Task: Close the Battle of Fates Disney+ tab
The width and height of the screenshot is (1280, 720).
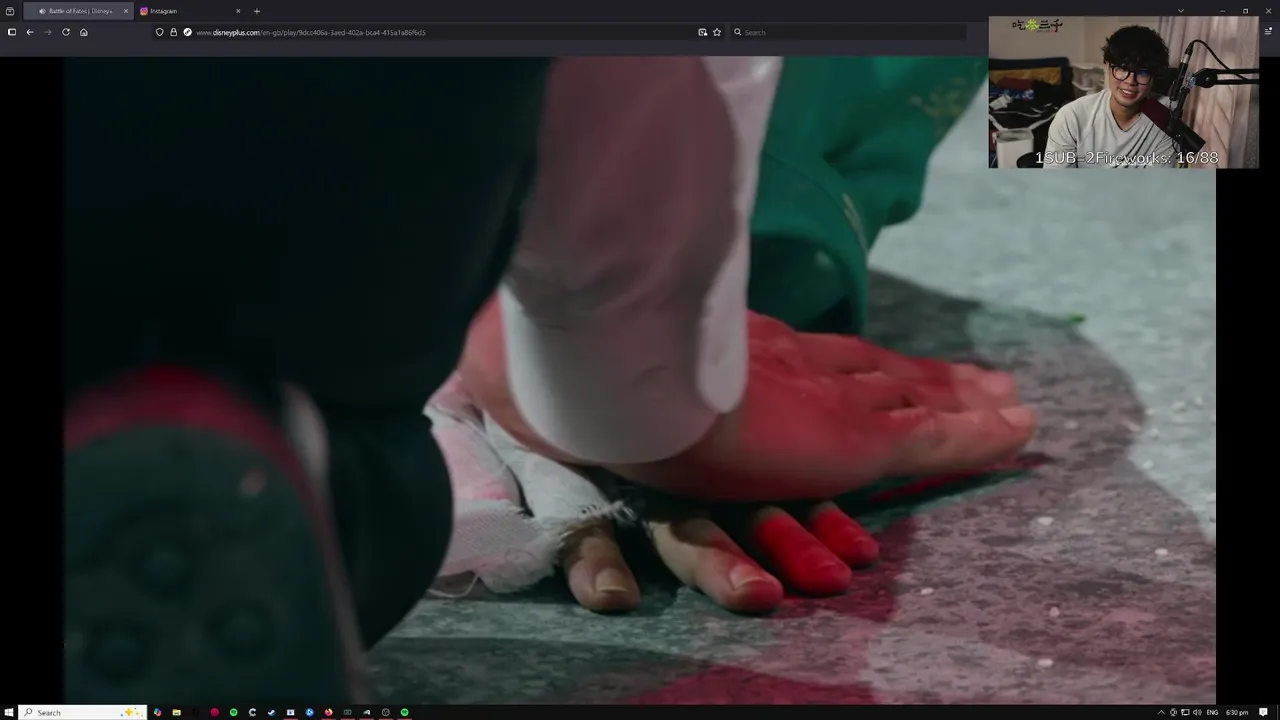Action: [x=126, y=11]
